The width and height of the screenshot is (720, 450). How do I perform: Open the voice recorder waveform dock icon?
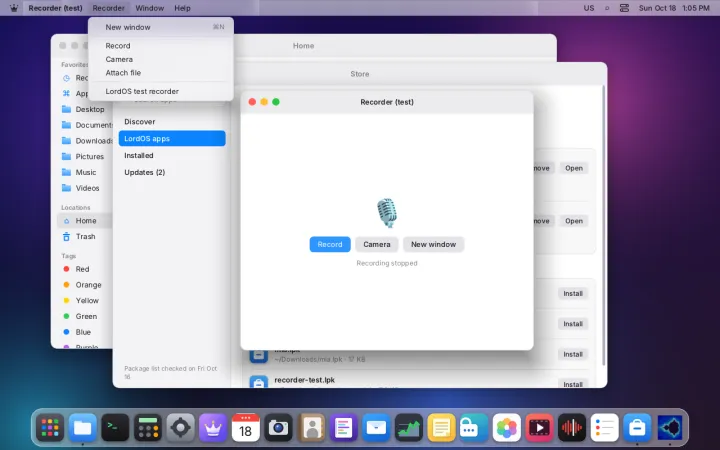tap(572, 428)
